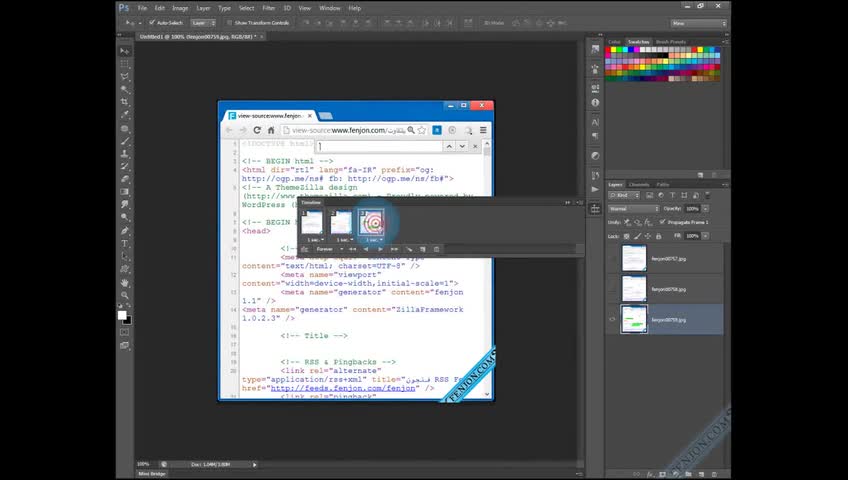This screenshot has height=480, width=848.
Task: Switch to the Channels tab
Action: 639,184
